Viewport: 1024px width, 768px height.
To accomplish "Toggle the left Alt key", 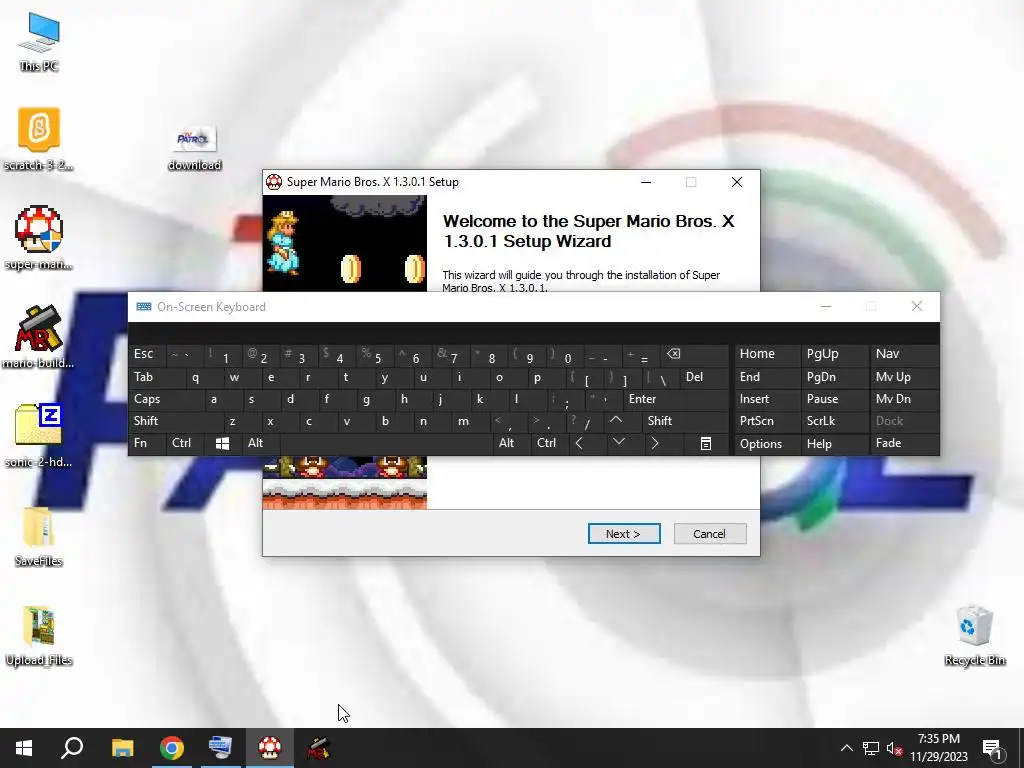I will click(x=261, y=443).
